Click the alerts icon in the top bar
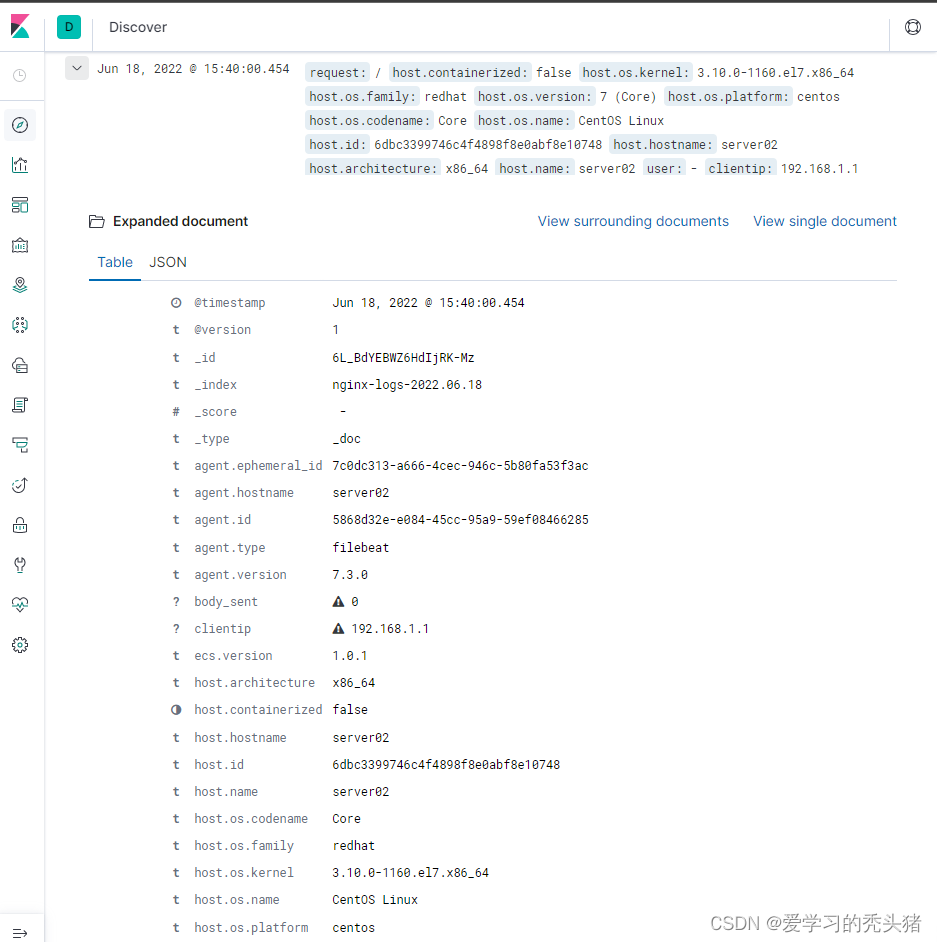The width and height of the screenshot is (937, 942). pos(912,27)
